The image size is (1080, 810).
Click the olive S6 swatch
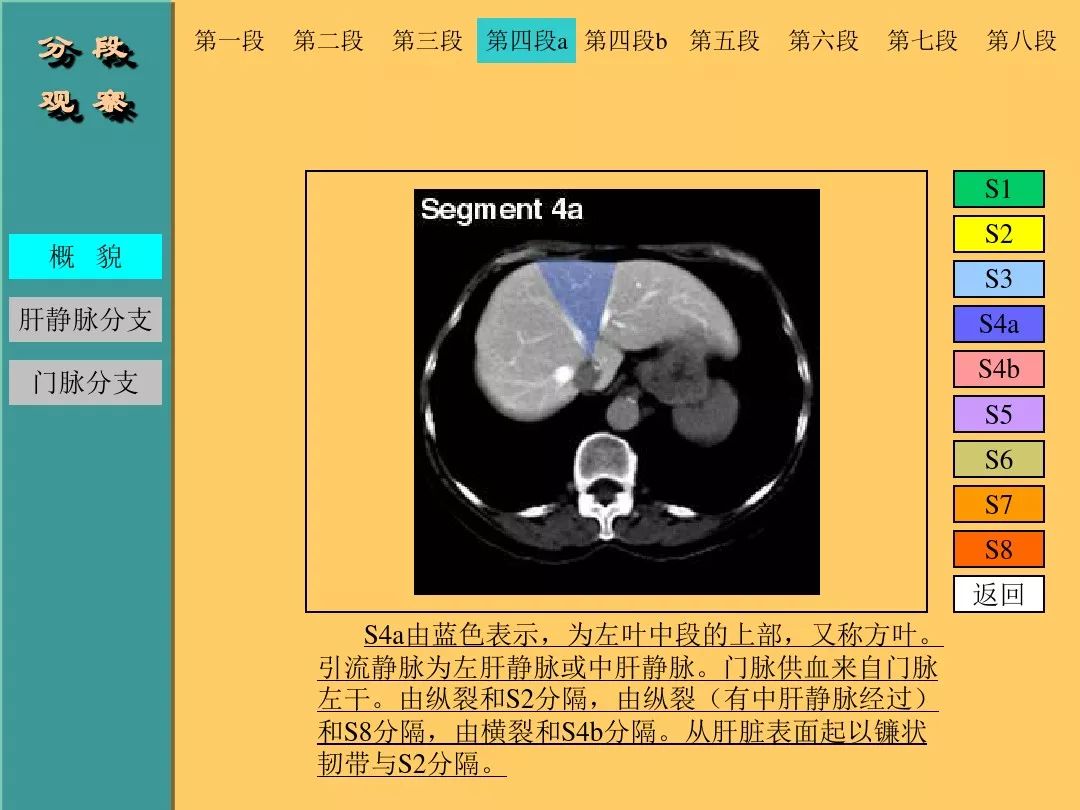point(998,459)
